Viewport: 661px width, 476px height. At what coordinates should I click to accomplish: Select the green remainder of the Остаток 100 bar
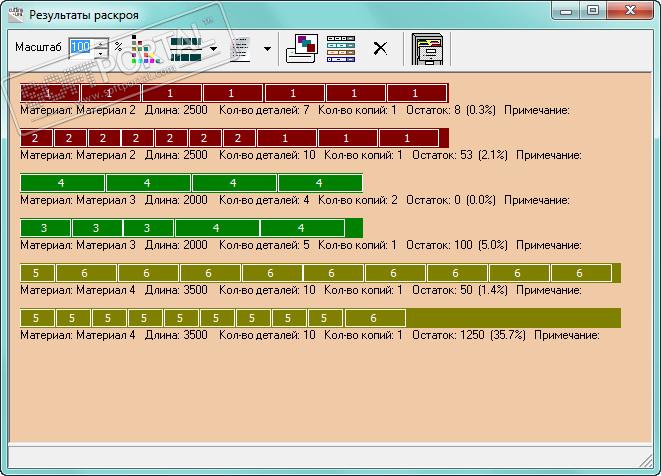click(354, 228)
